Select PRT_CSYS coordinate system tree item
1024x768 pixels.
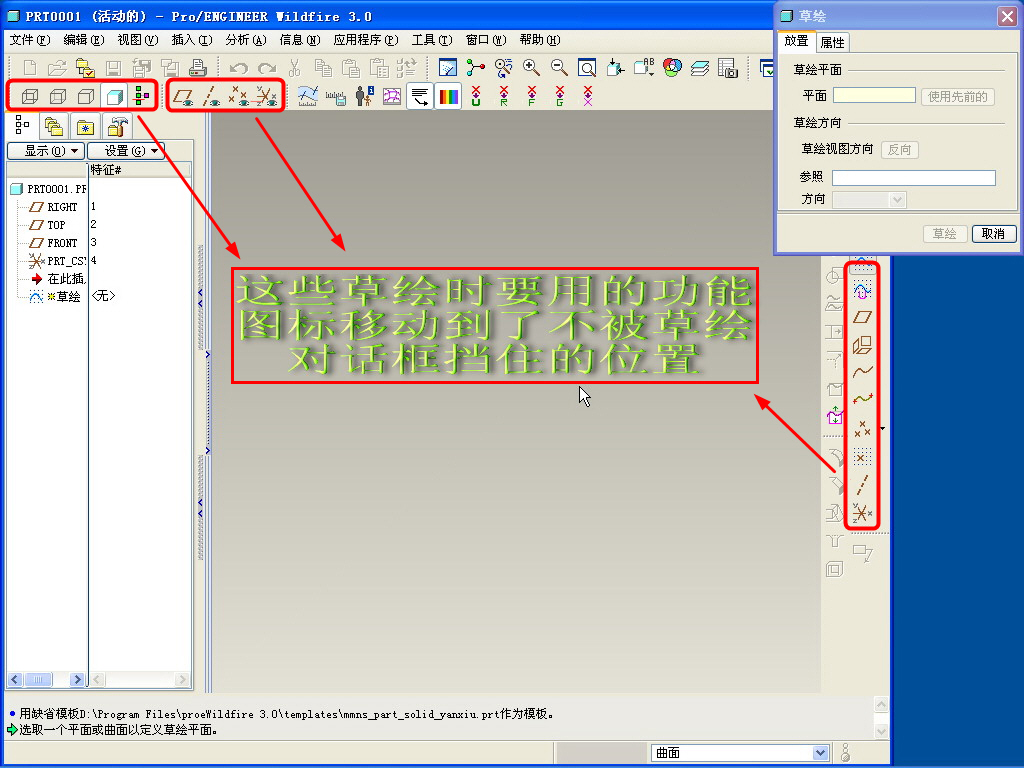pos(57,261)
